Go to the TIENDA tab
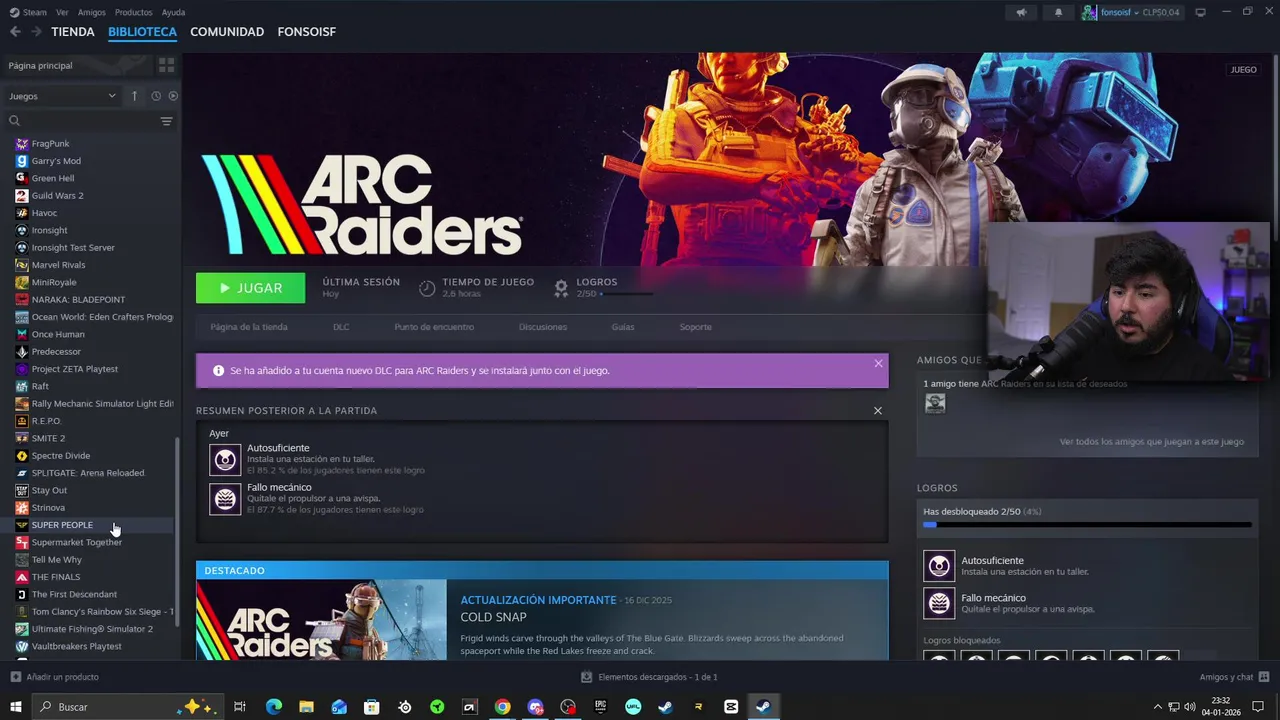 click(73, 32)
